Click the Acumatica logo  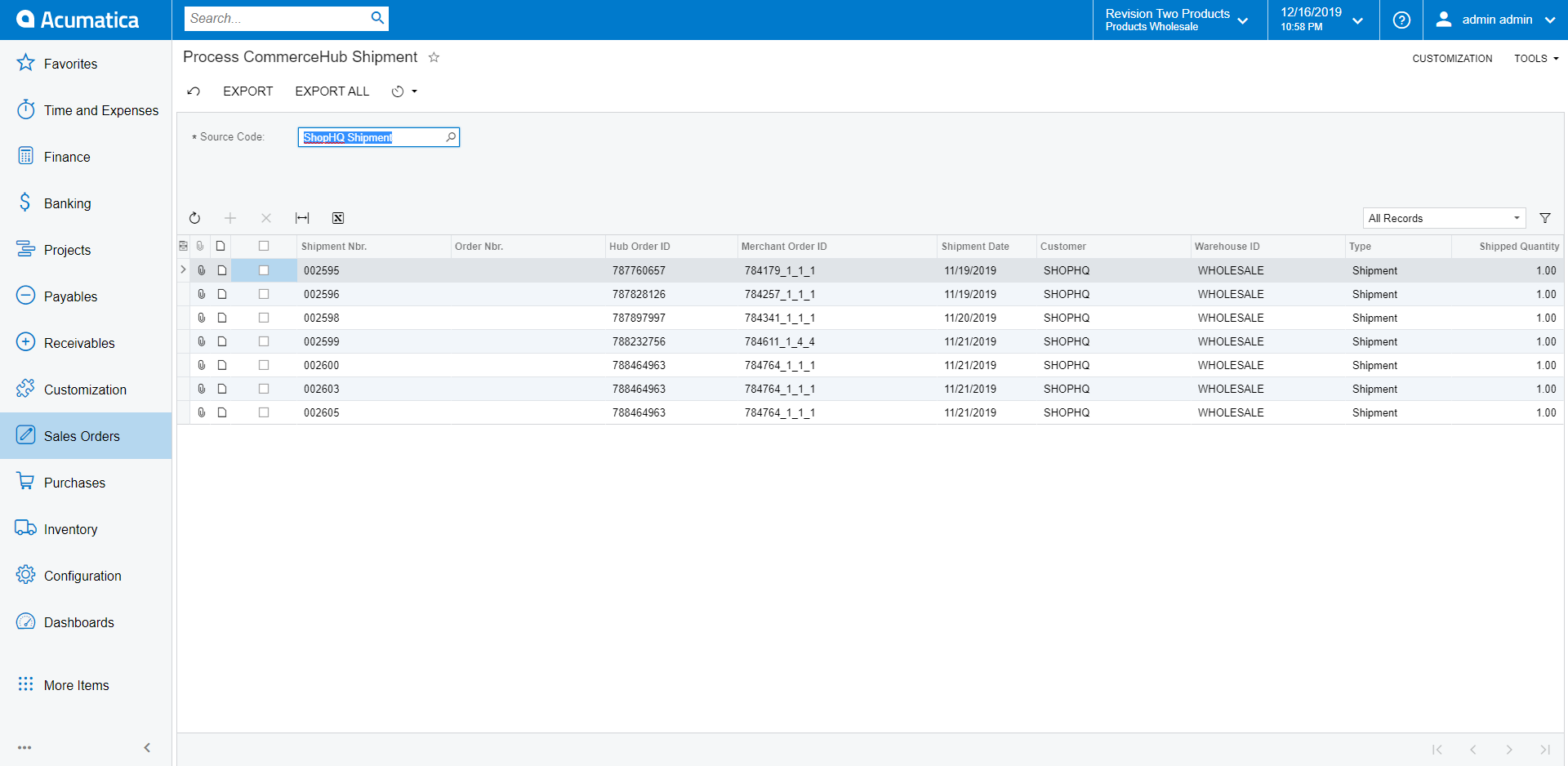(x=78, y=20)
